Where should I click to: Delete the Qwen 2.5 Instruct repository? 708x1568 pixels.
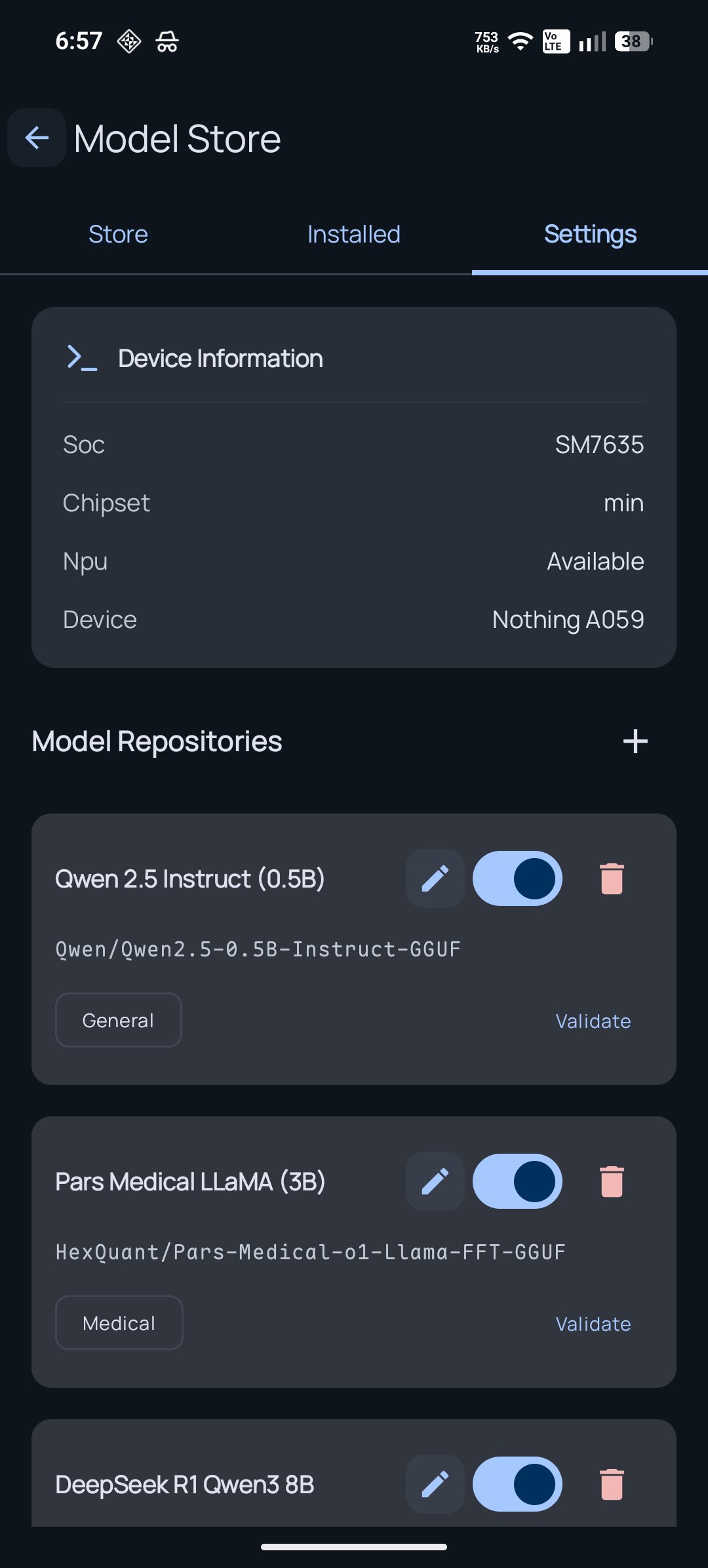612,878
